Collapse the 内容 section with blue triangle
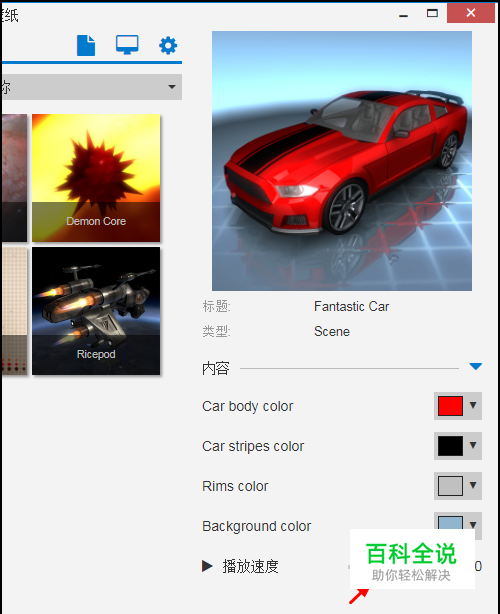500x614 pixels. (x=475, y=367)
